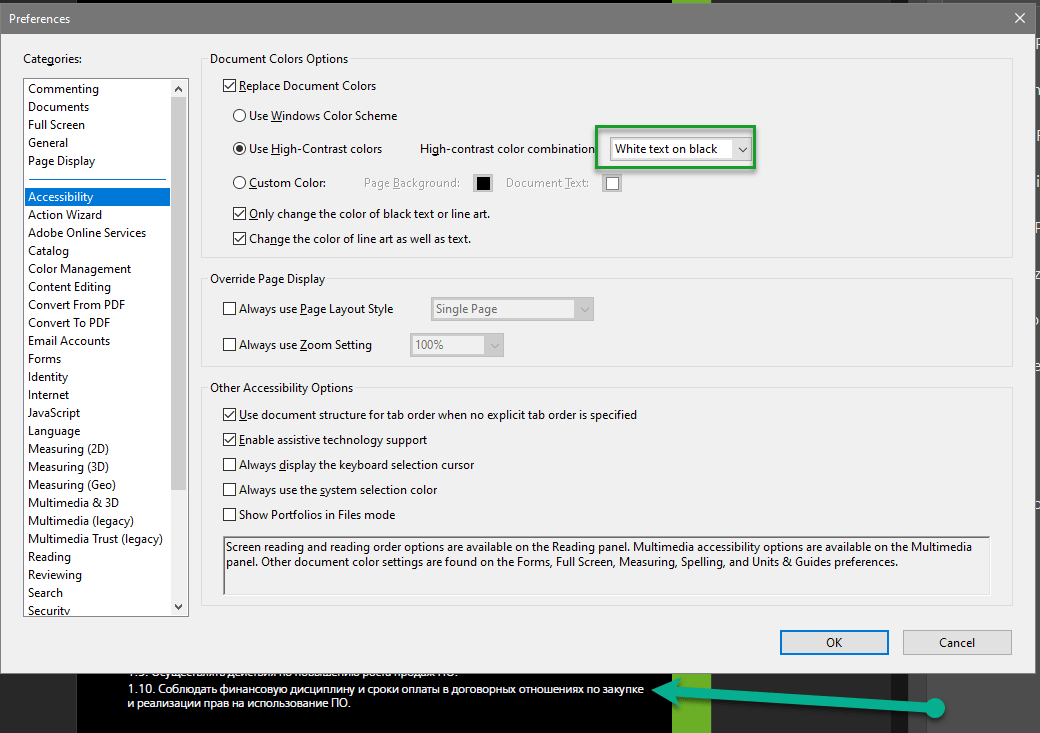The width and height of the screenshot is (1040, 733).
Task: Check 'Always use Zoom Setting'
Action: [x=229, y=344]
